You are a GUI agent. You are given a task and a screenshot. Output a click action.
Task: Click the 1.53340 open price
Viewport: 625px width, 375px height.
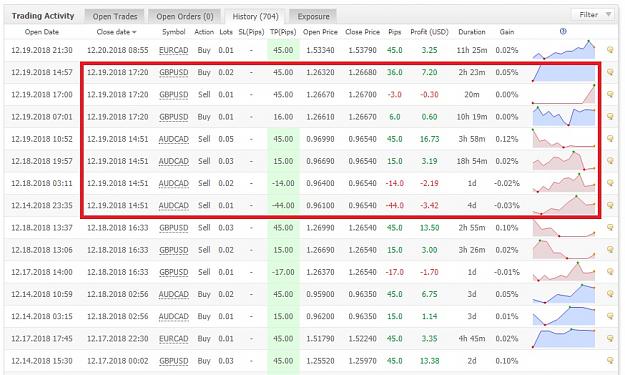coord(320,50)
